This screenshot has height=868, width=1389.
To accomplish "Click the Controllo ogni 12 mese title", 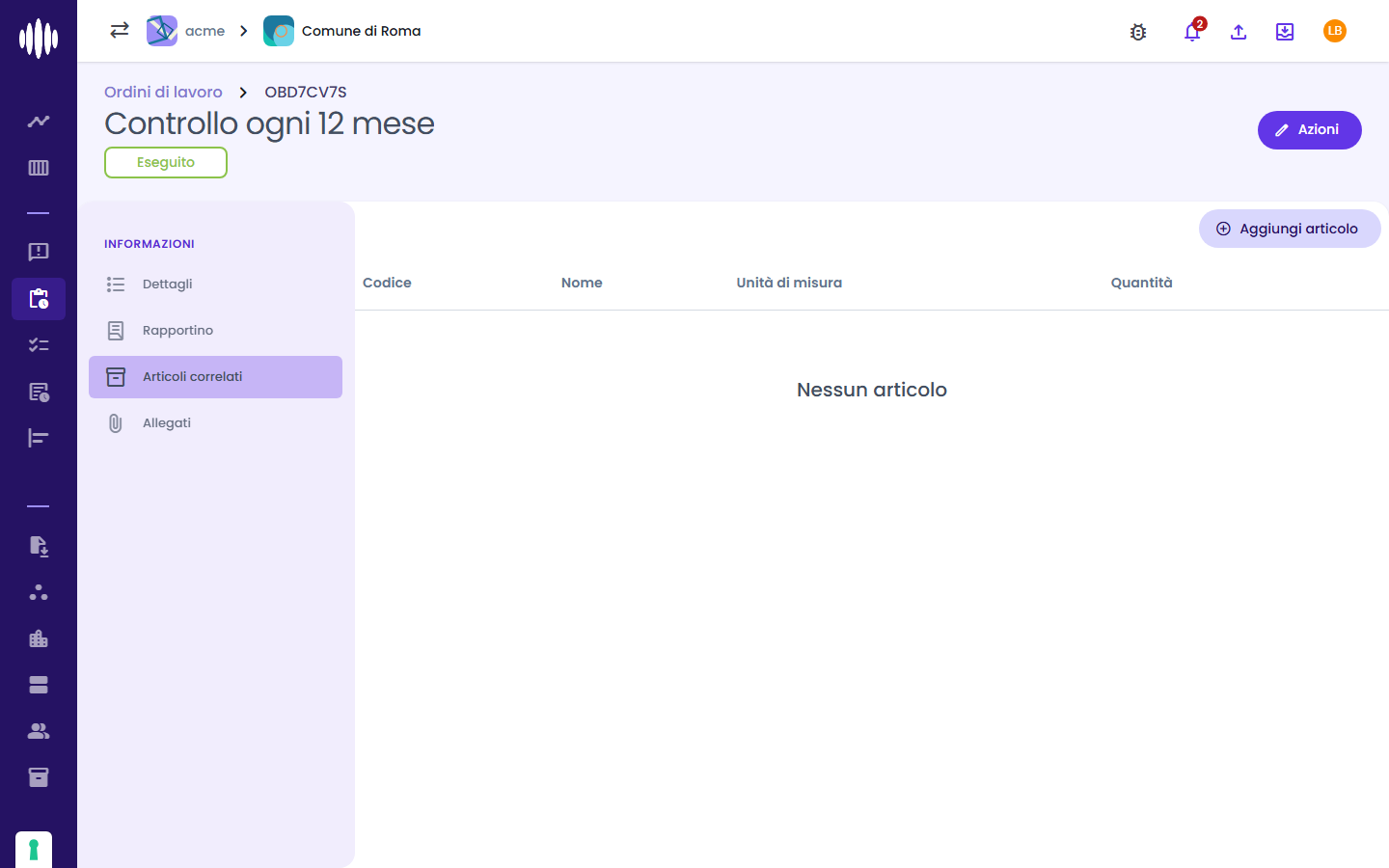I will 269,123.
